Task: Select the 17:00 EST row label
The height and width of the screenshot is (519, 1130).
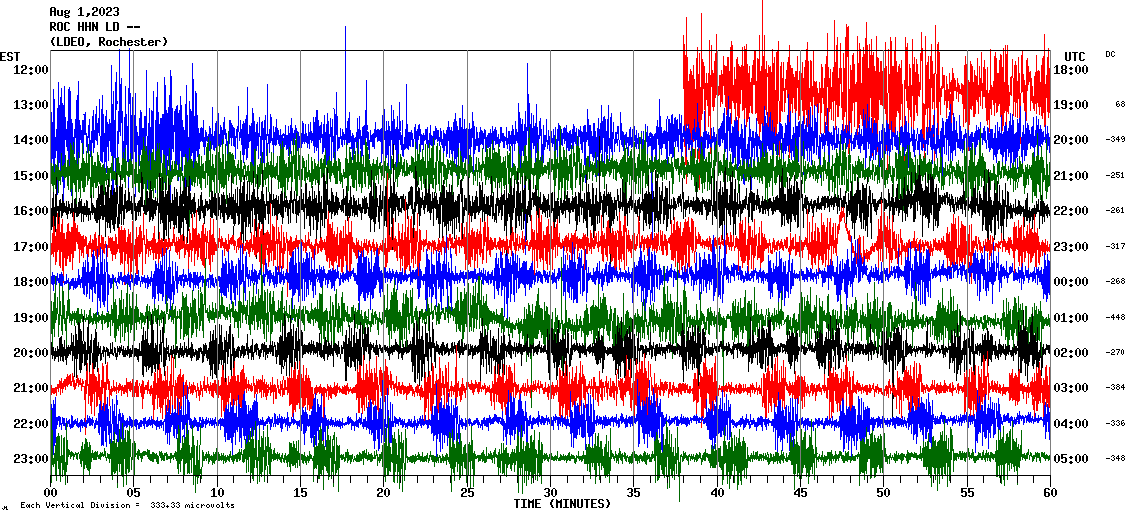Action: [x=30, y=246]
